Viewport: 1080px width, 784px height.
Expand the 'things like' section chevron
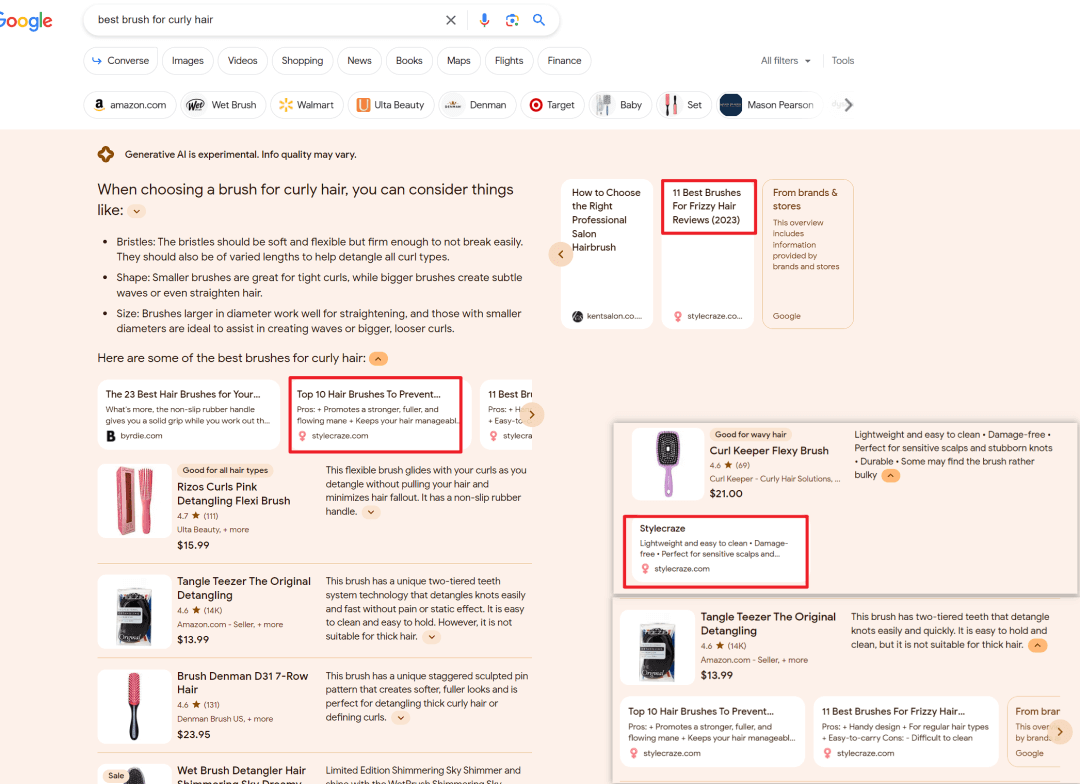point(137,212)
